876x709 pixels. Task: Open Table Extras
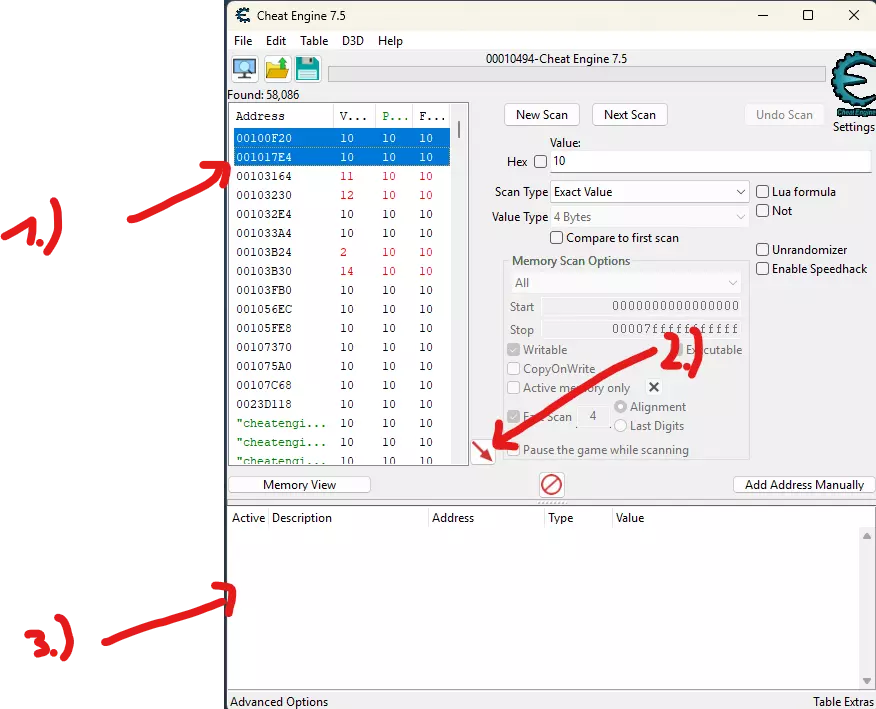pyautogui.click(x=843, y=701)
